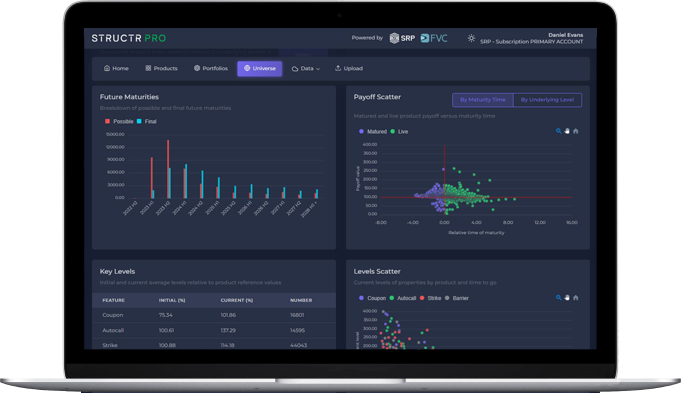The image size is (681, 393).
Task: Toggle Autocall series in Levels Scatter legend
Action: [x=403, y=298]
